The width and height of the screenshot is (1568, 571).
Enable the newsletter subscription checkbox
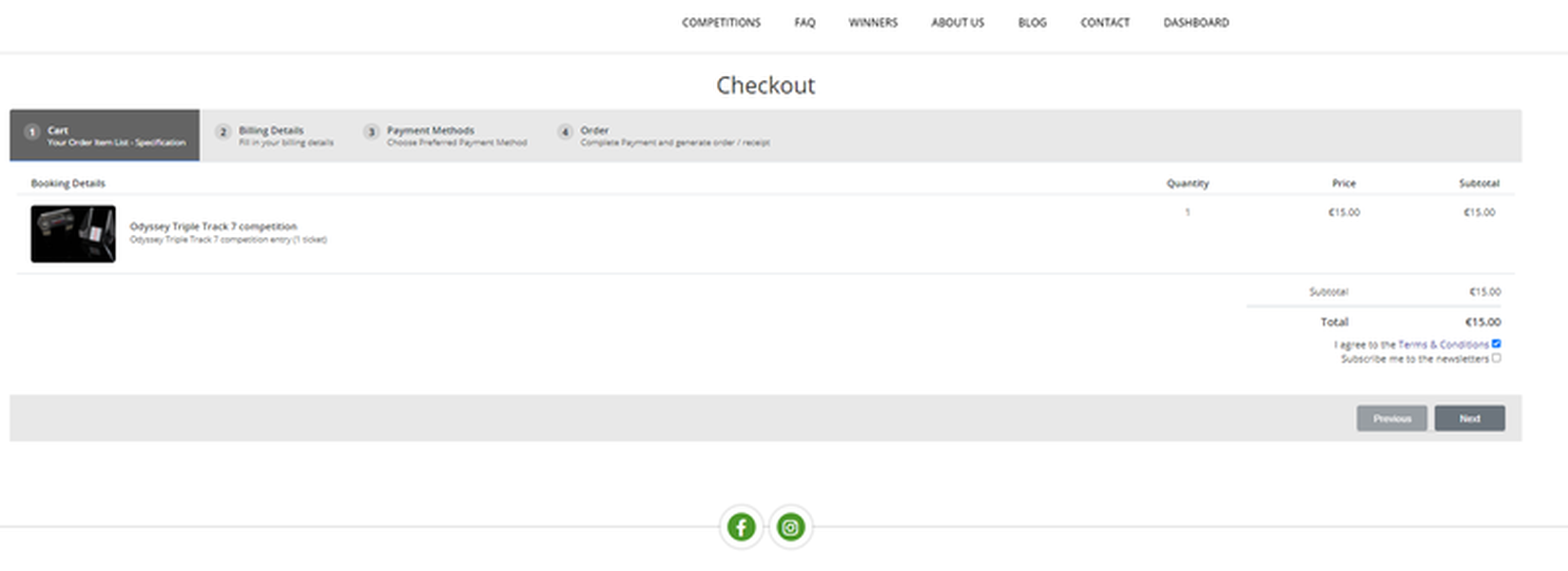(x=1496, y=359)
